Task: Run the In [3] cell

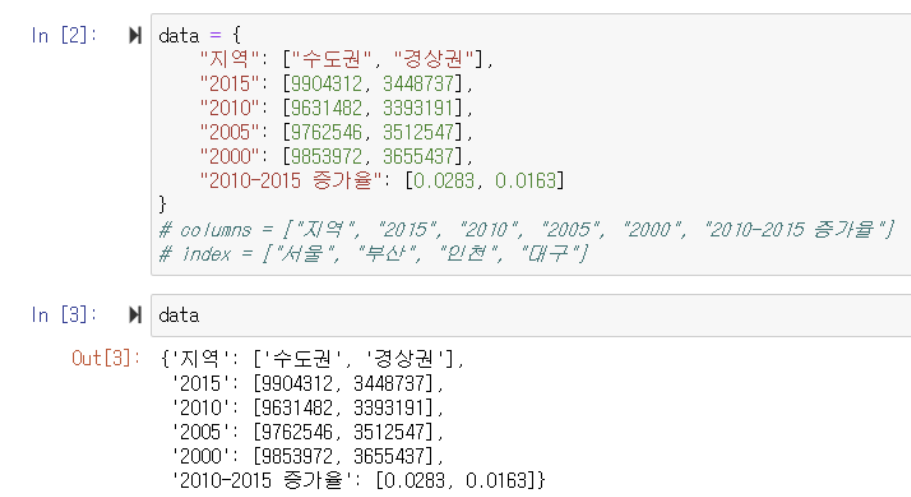Action: tap(135, 315)
